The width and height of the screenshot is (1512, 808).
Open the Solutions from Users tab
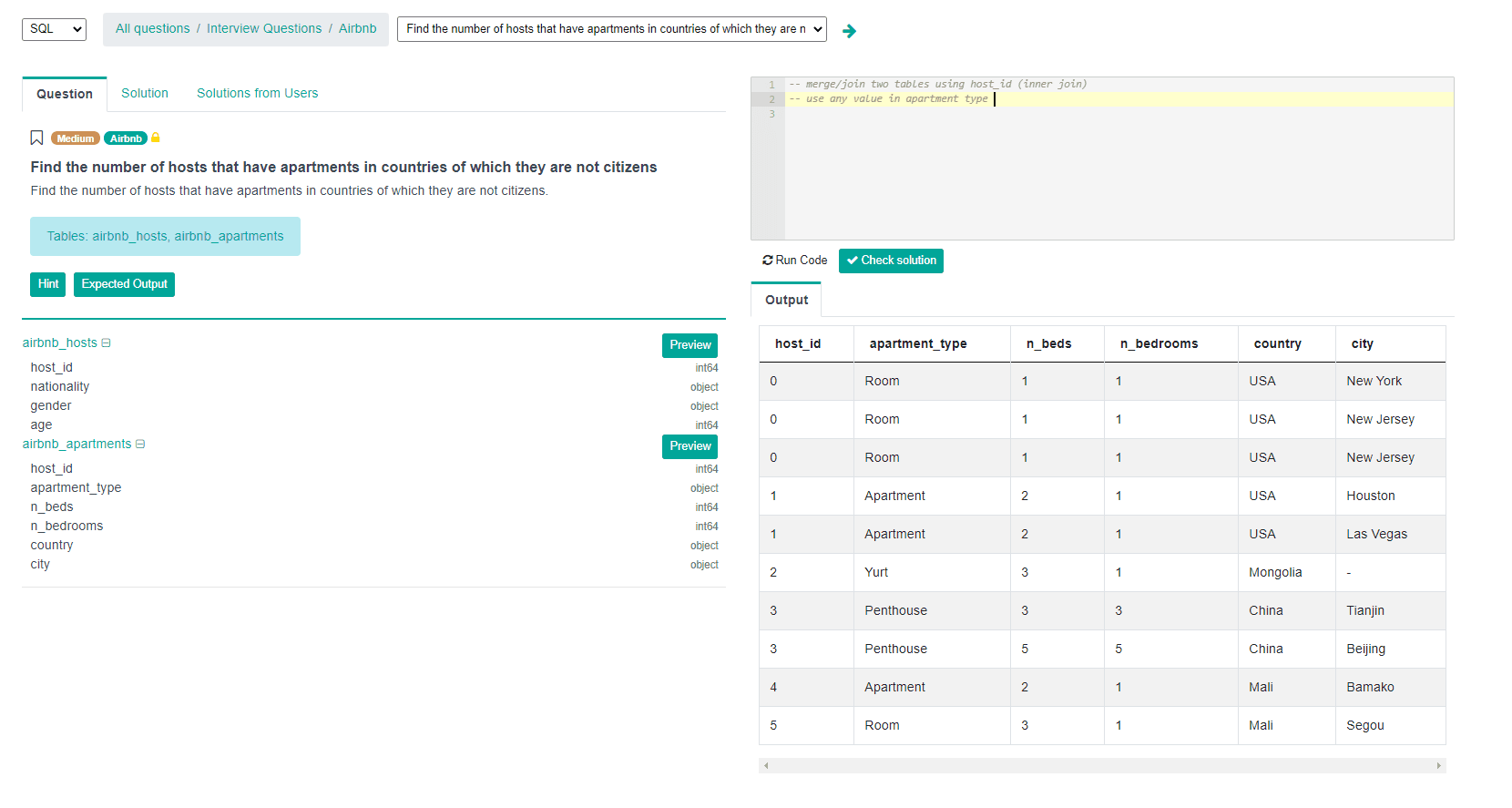point(257,93)
